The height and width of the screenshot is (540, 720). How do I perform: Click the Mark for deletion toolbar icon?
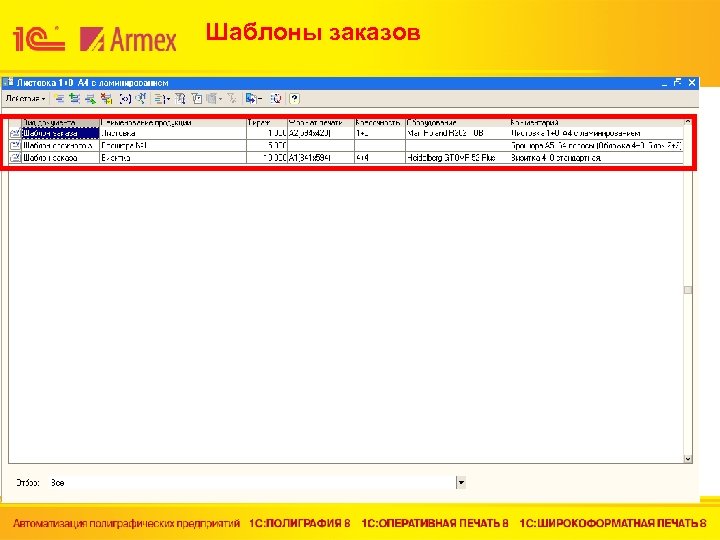point(107,98)
